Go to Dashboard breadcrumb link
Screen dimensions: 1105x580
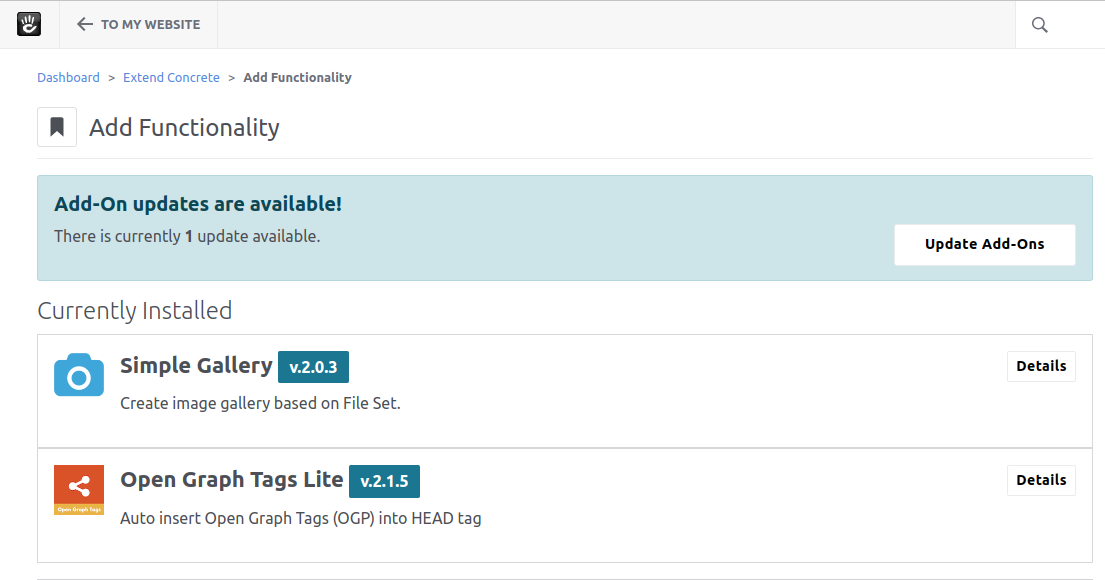pos(68,77)
